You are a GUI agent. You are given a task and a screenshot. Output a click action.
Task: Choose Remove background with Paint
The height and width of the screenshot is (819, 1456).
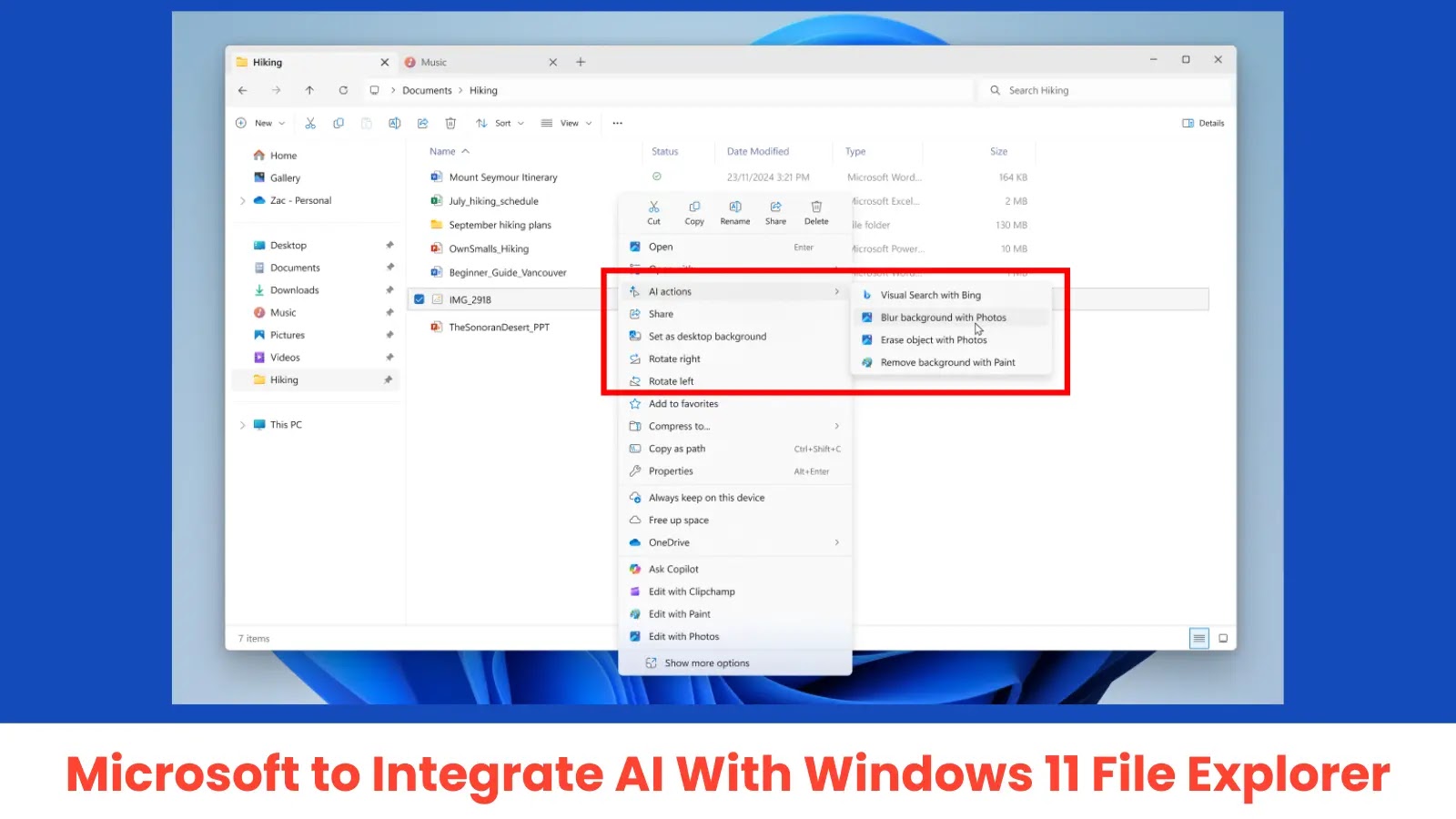pos(951,363)
